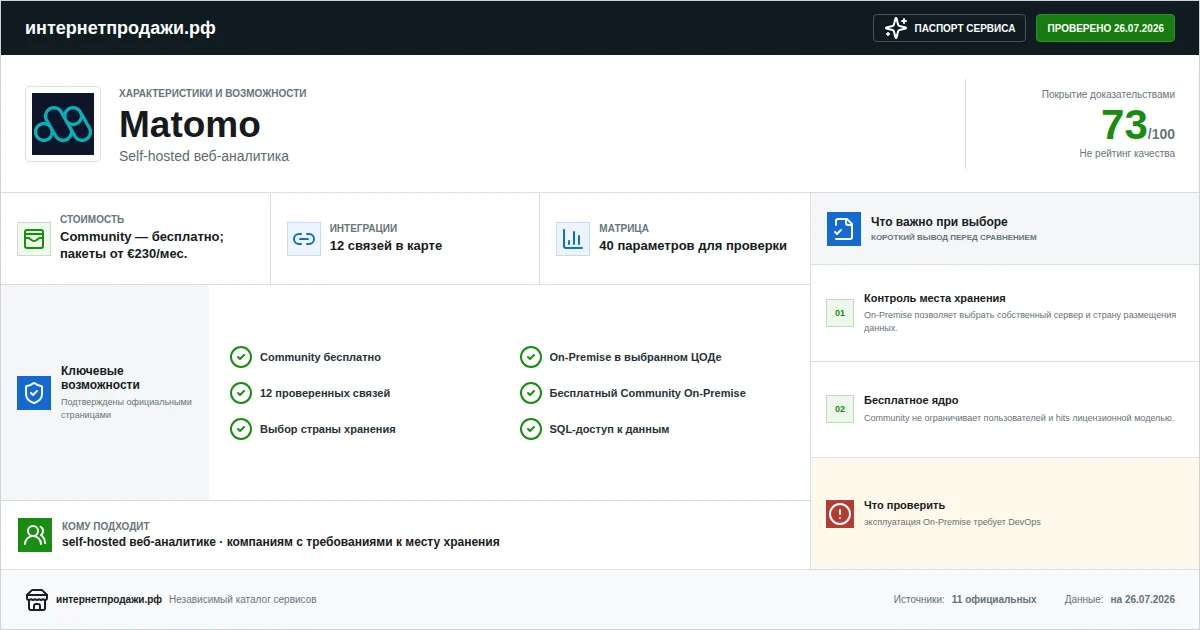The width and height of the screenshot is (1200, 630).
Task: Click Подтверждены официальными страницами note
Action: pos(126,408)
